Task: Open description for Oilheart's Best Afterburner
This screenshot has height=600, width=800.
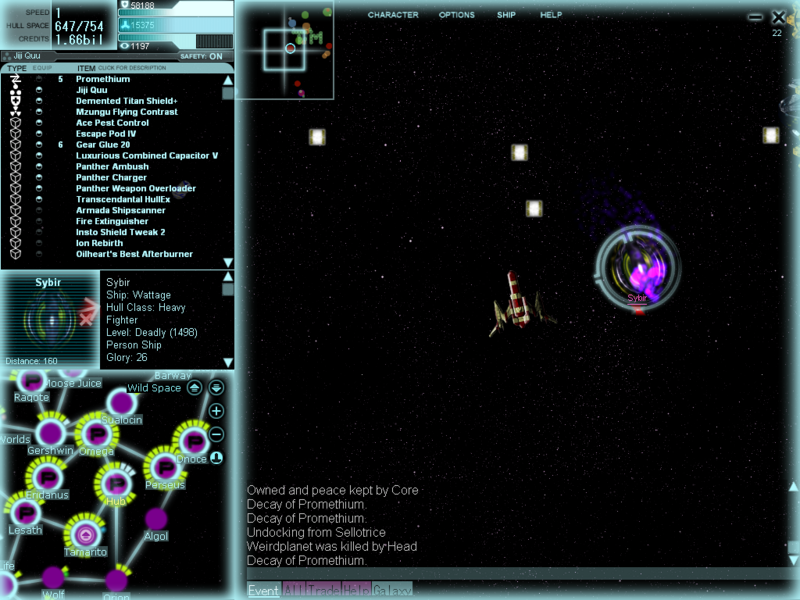Action: [x=133, y=255]
